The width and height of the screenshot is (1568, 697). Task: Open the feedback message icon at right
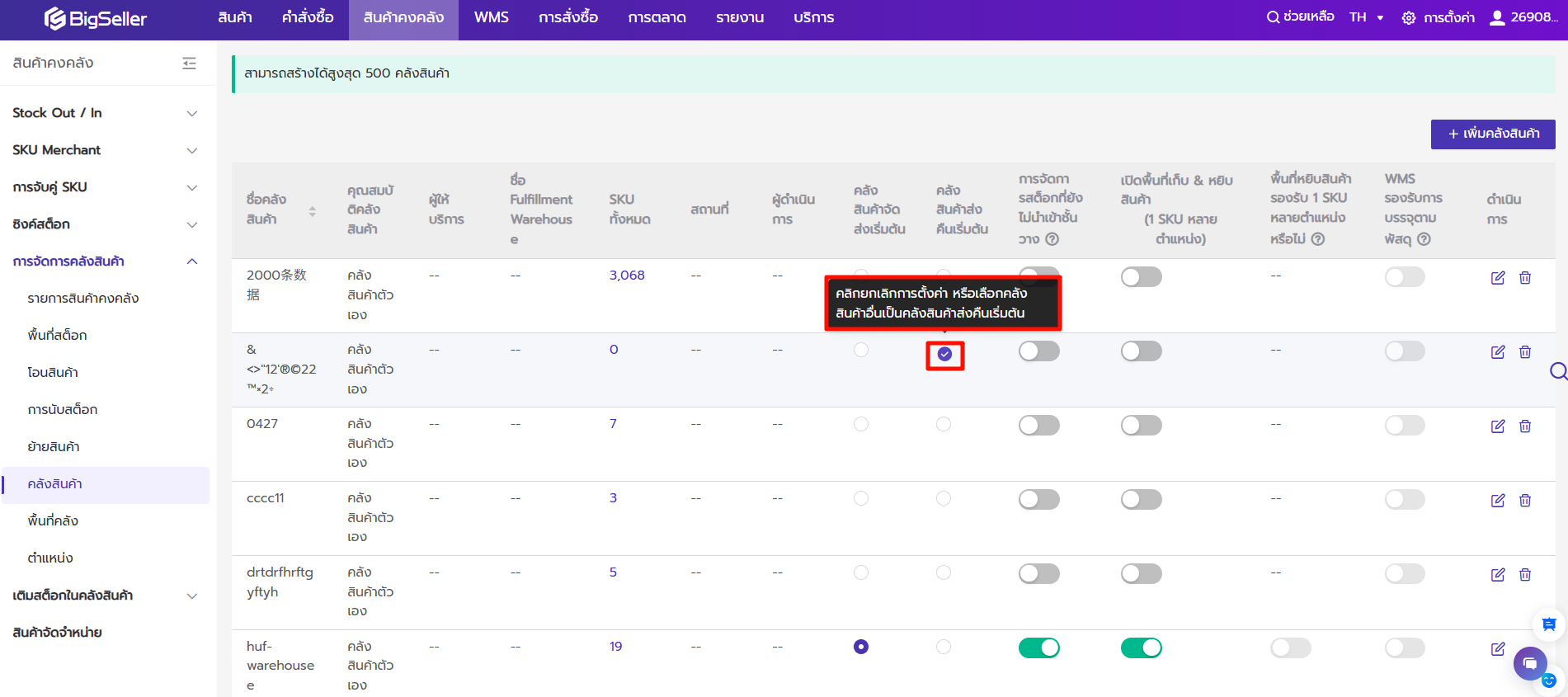1549,624
